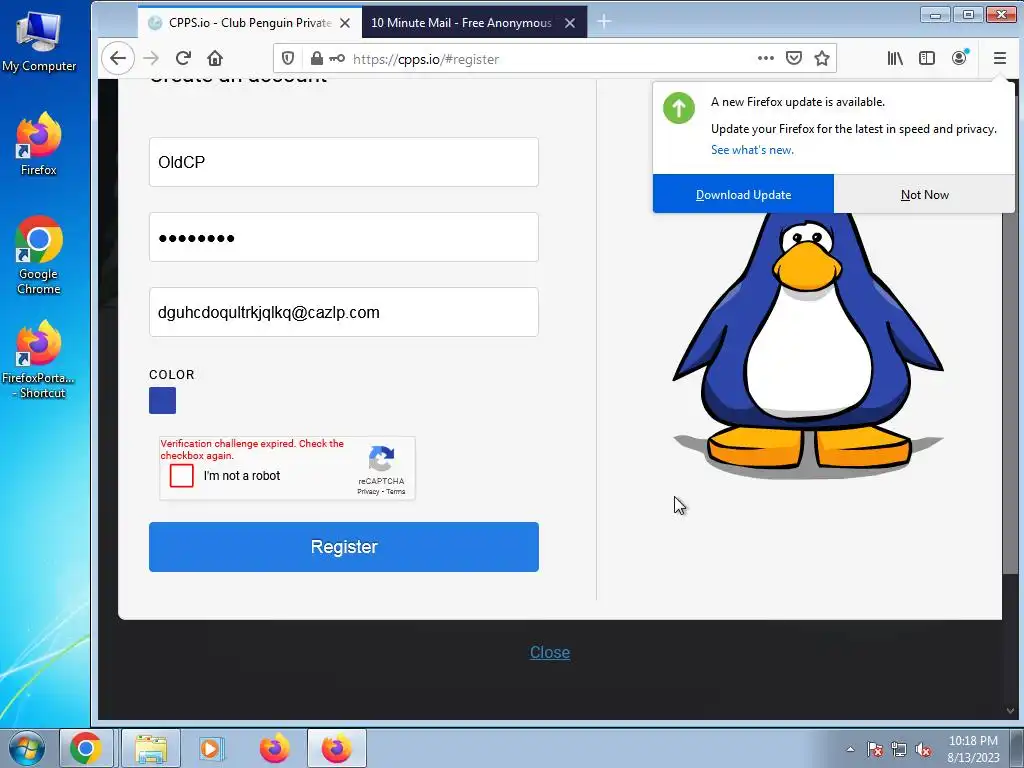Click the saved logins key icon
This screenshot has width=1024, height=768.
click(337, 59)
